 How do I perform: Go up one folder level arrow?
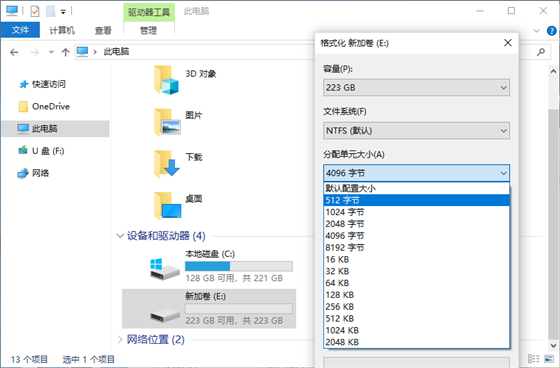click(65, 53)
